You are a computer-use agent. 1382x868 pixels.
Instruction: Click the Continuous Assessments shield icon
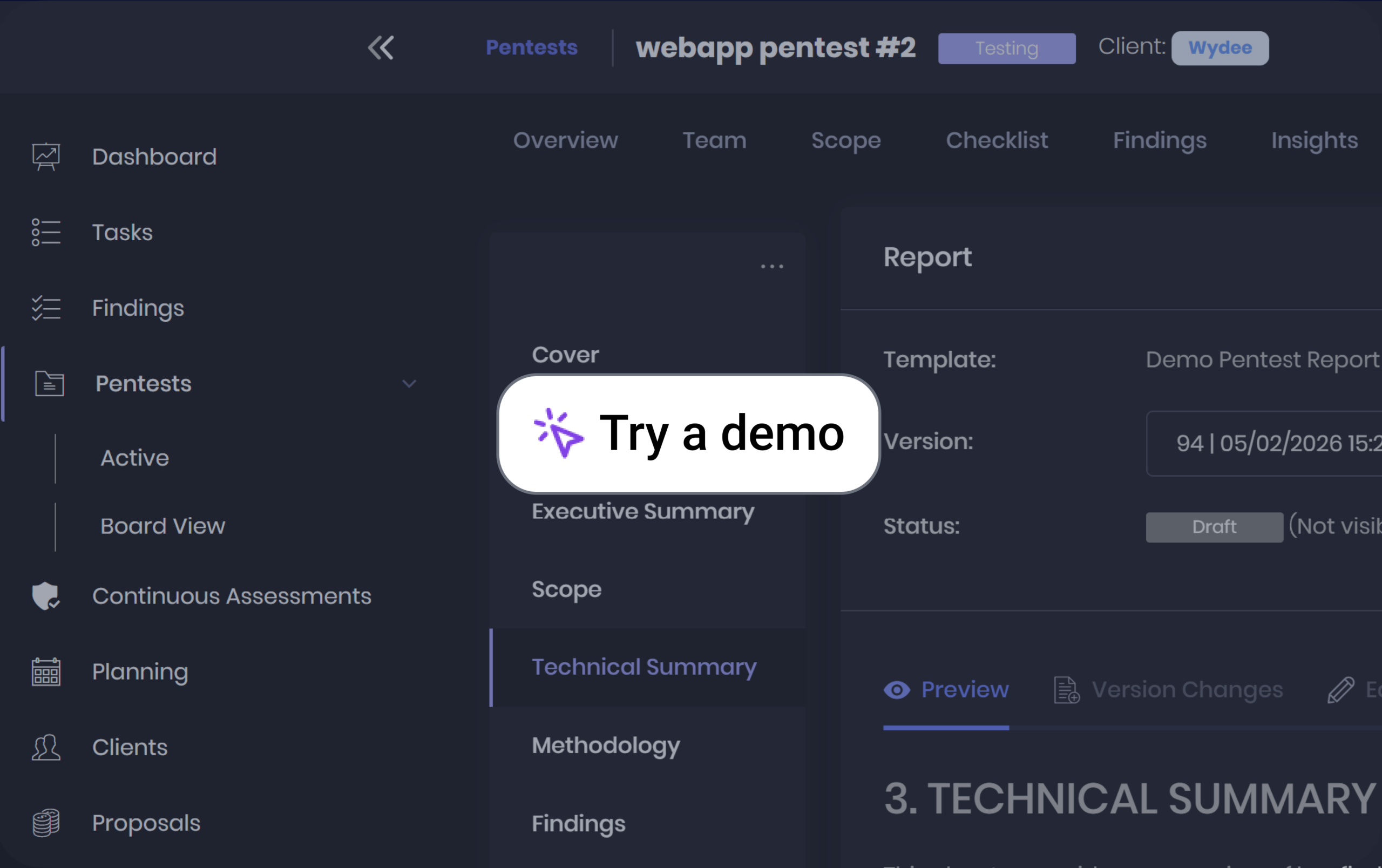(46, 596)
